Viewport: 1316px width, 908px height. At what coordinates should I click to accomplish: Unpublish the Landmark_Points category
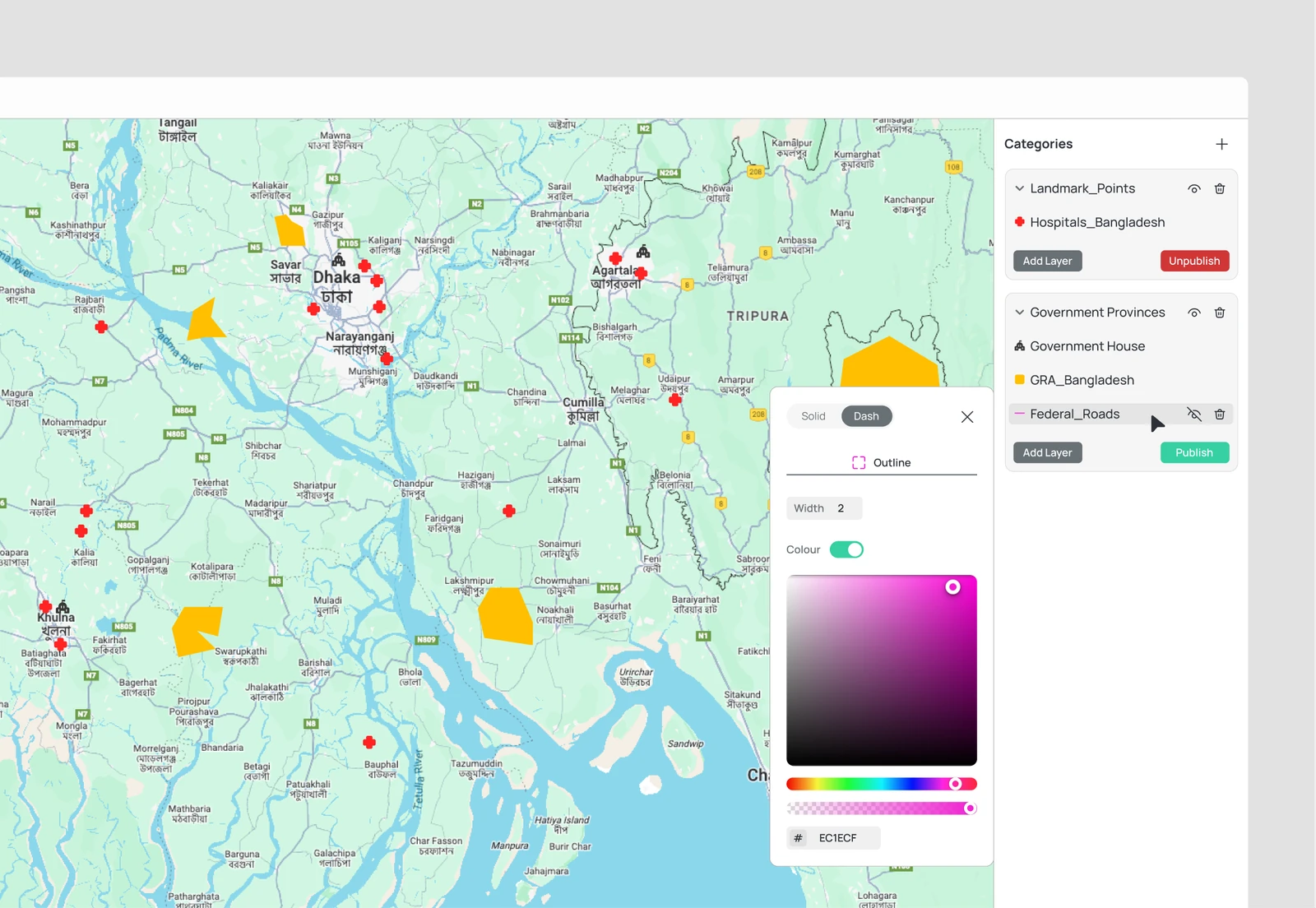(x=1194, y=261)
